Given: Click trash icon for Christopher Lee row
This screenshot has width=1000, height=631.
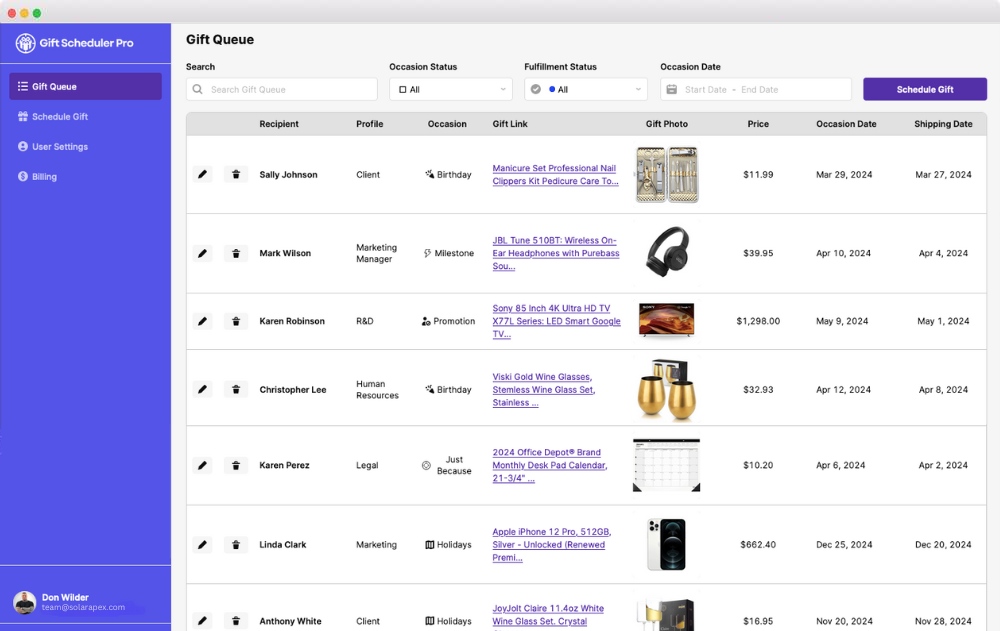Looking at the screenshot, I should point(236,389).
